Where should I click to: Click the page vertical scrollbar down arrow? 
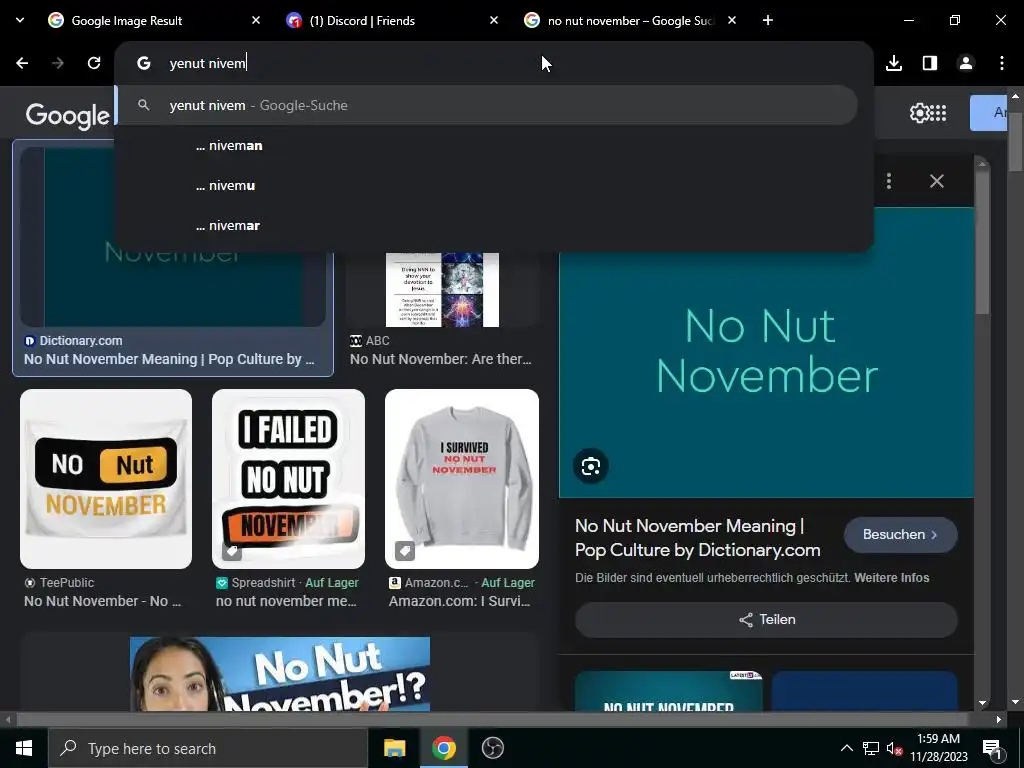(1015, 703)
